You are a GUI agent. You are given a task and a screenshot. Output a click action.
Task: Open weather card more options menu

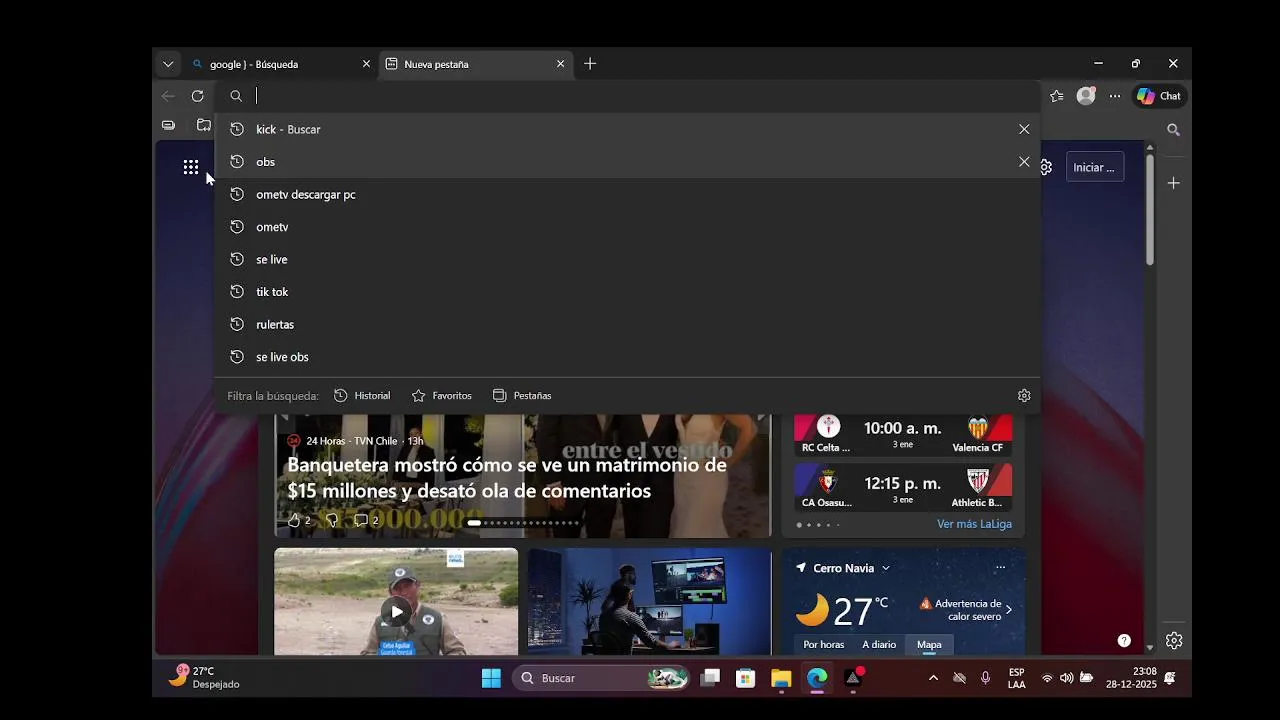(x=1000, y=568)
